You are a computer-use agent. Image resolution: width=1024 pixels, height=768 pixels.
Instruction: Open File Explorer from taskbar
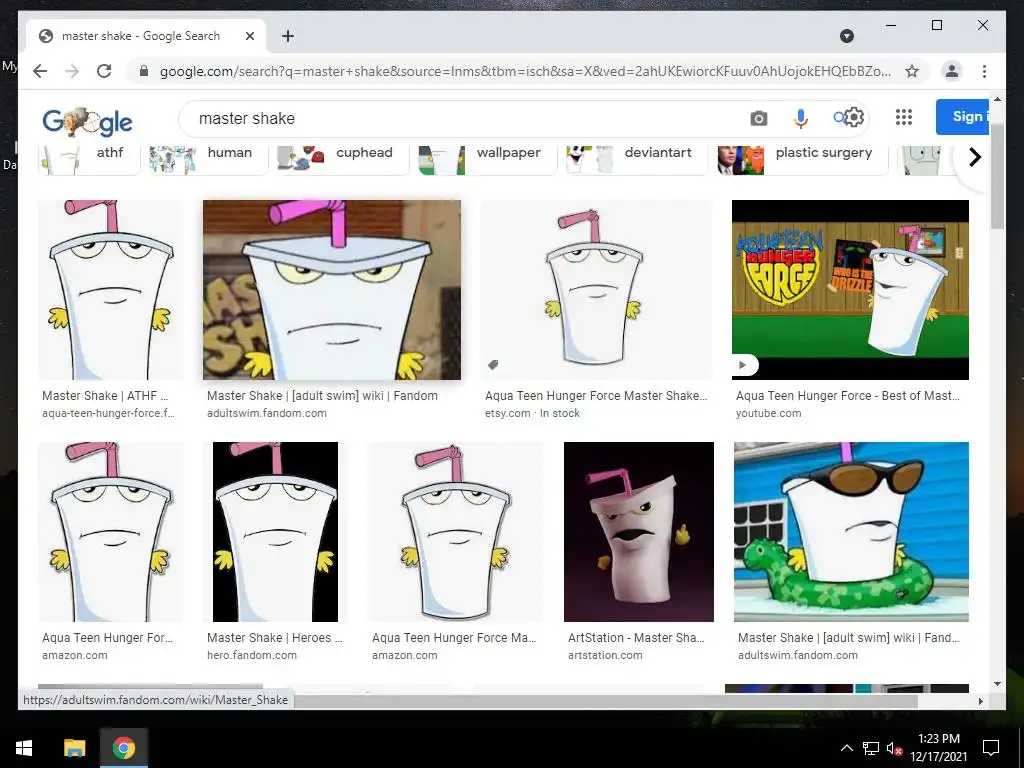[x=74, y=748]
